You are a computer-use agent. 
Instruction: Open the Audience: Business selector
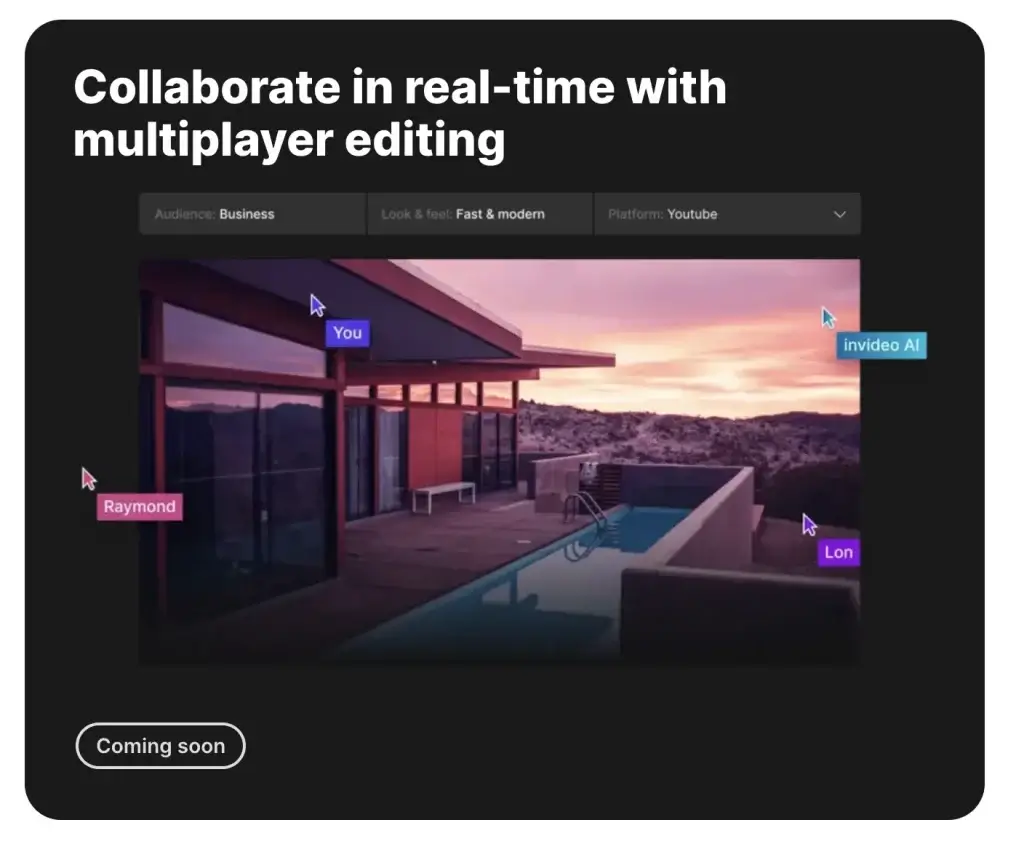(252, 214)
